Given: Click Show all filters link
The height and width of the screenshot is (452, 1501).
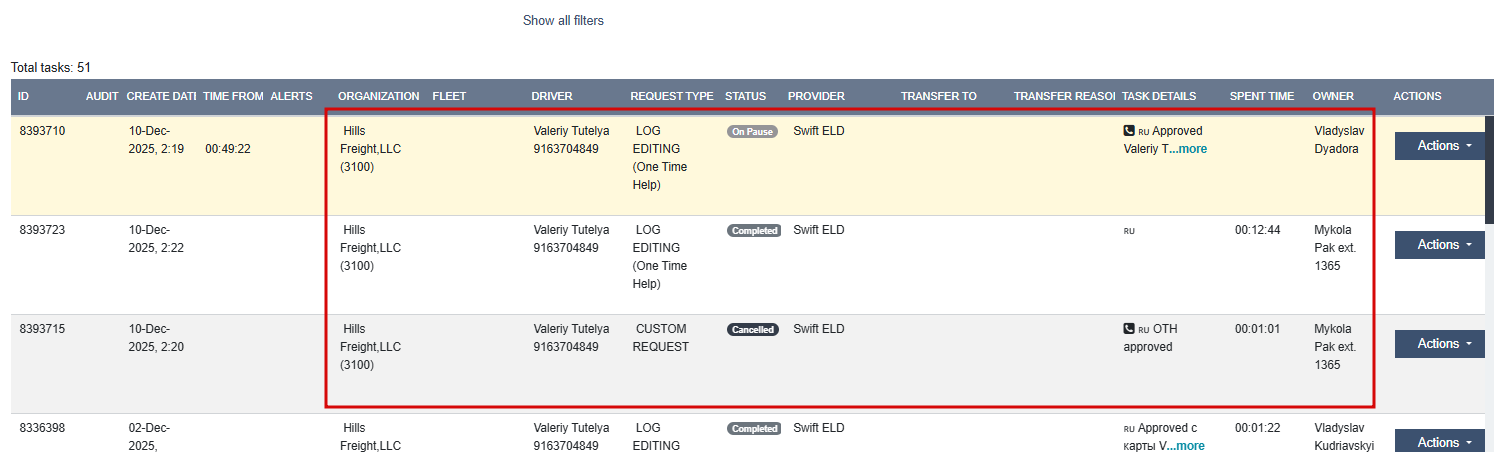Looking at the screenshot, I should (563, 21).
